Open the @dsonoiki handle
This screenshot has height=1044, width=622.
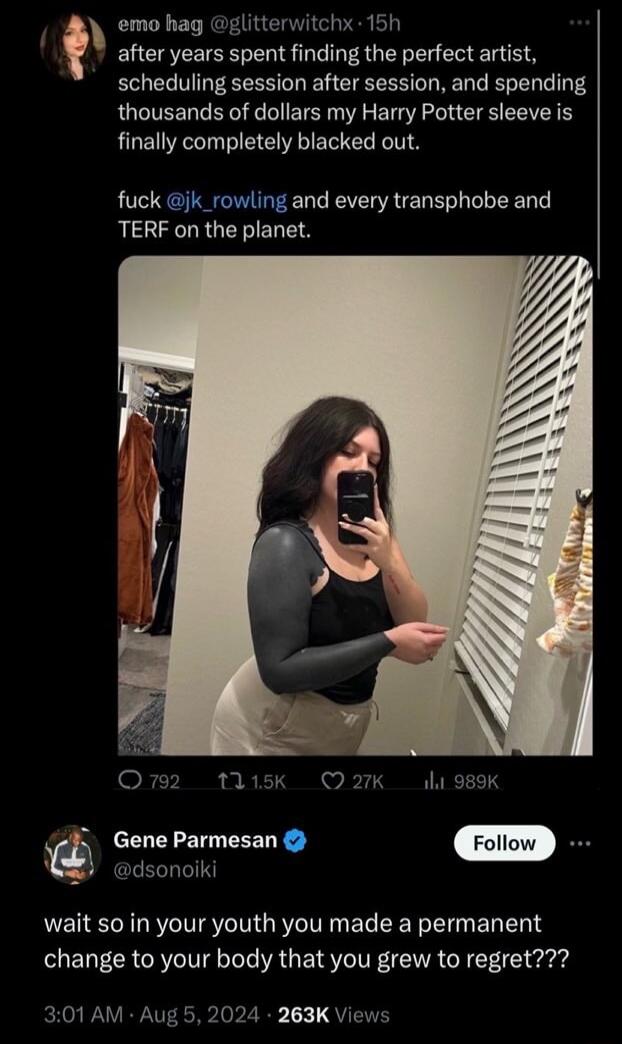pyautogui.click(x=165, y=870)
